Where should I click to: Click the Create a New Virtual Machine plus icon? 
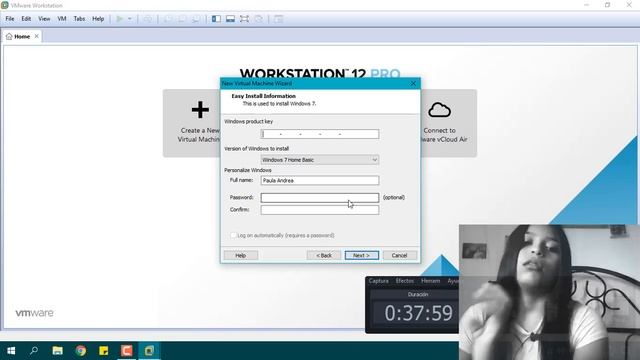[200, 110]
